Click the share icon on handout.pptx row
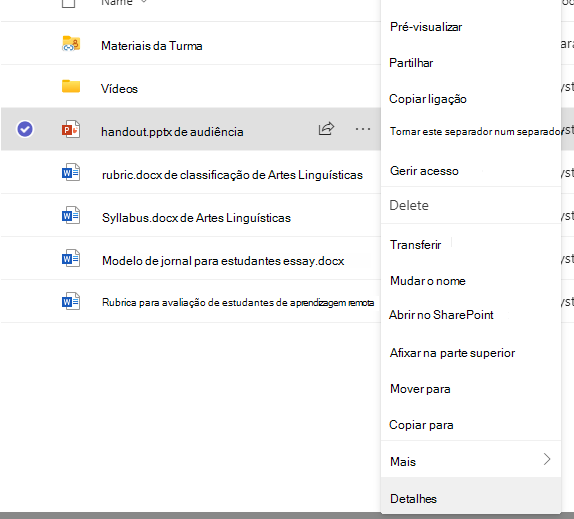The height and width of the screenshot is (519, 574). click(x=326, y=129)
